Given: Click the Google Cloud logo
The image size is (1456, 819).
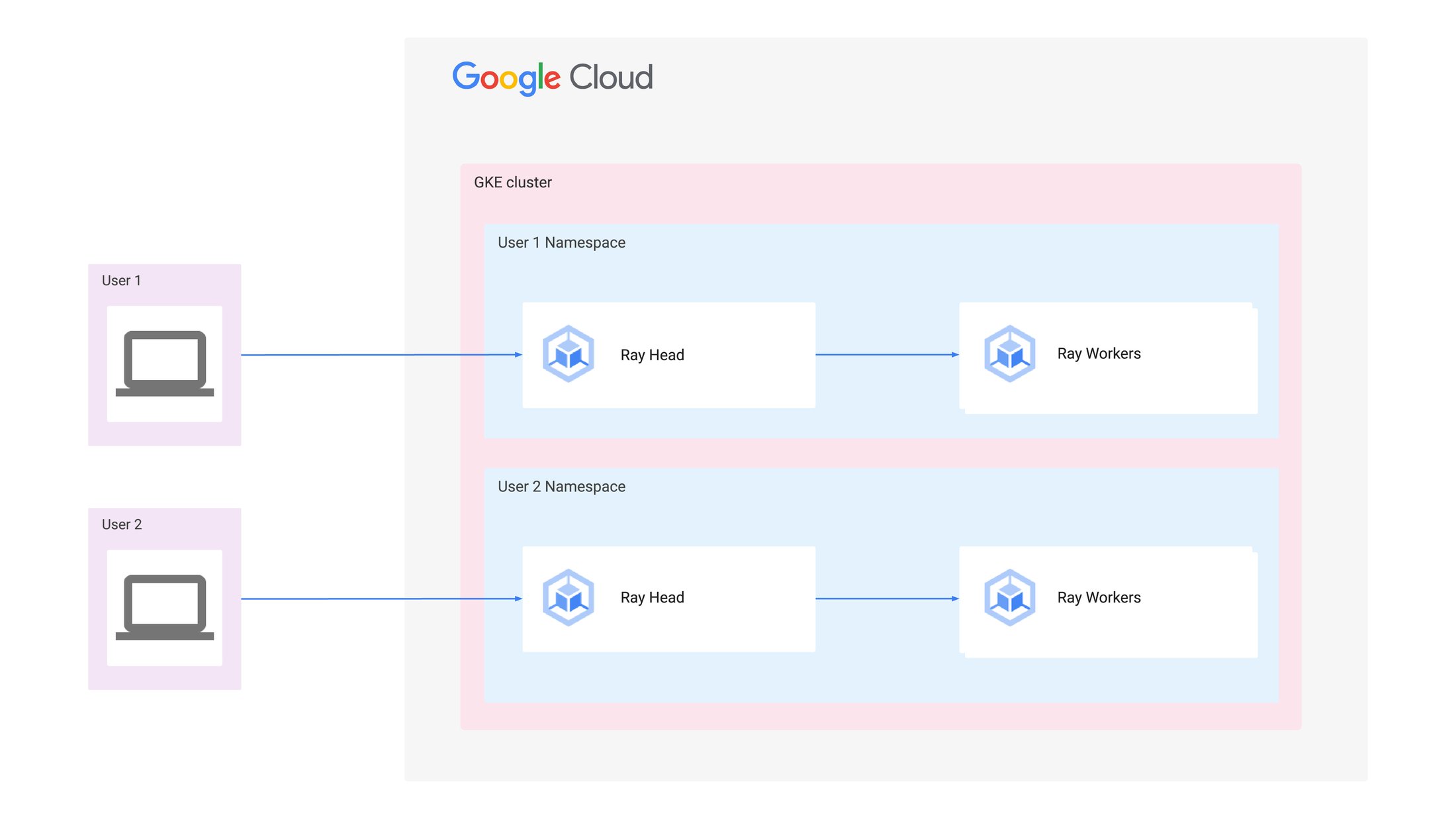Looking at the screenshot, I should pos(553,78).
